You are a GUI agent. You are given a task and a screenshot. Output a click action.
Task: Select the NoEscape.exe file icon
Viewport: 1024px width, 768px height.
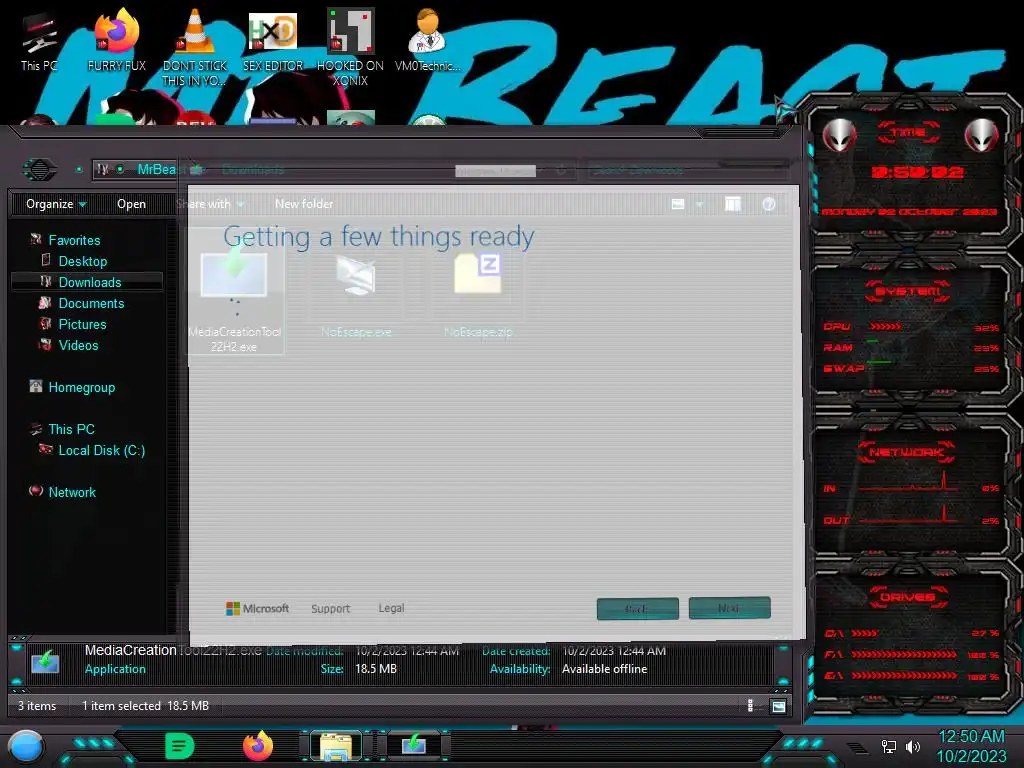pos(356,277)
